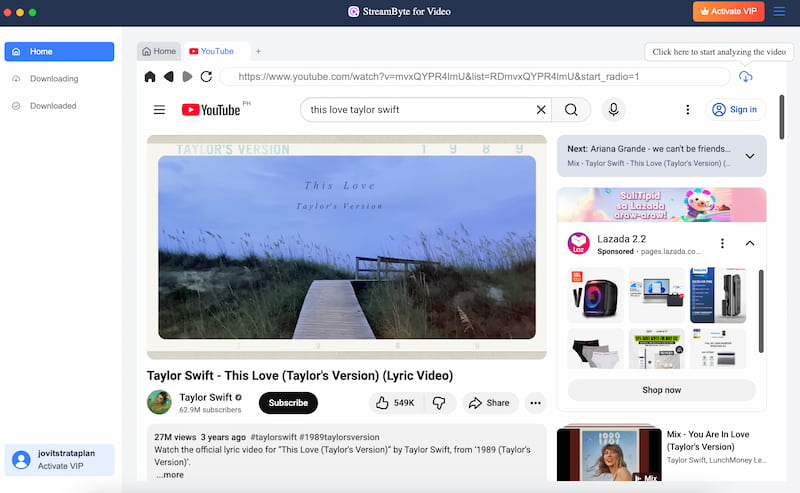The image size is (800, 493).
Task: Click the Lazada logo icon
Action: pos(578,243)
